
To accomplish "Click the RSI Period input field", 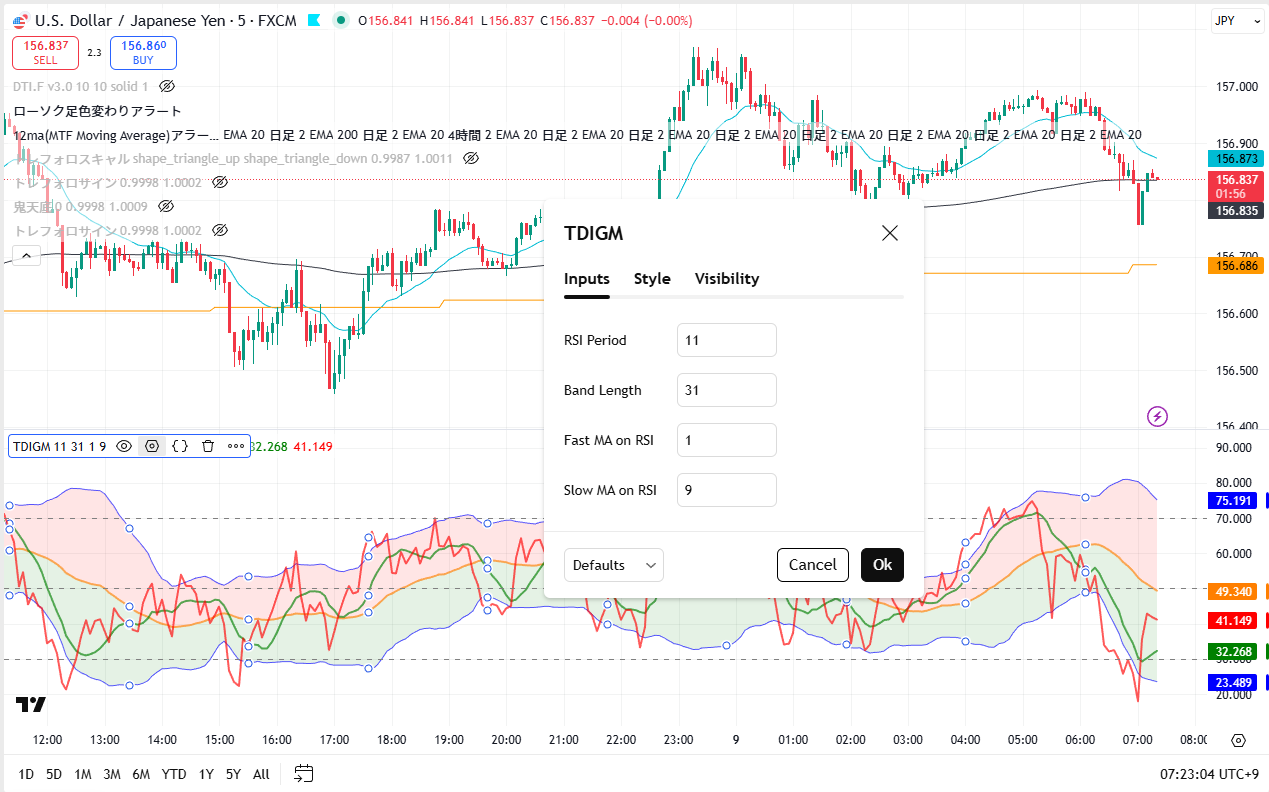I will [x=726, y=340].
